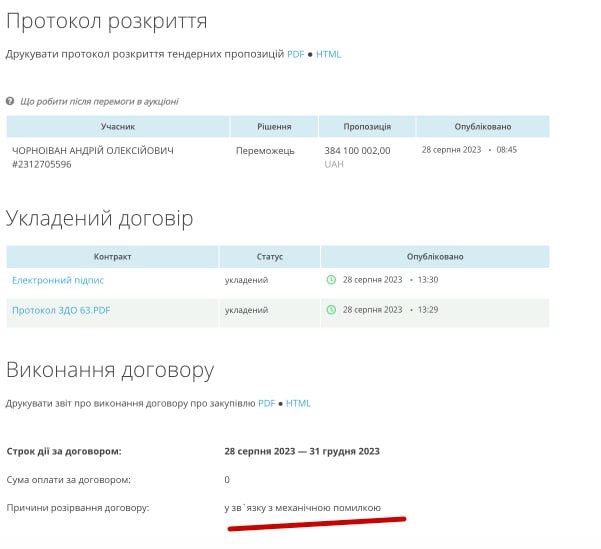Image resolution: width=601 pixels, height=549 pixels.
Task: Click clock icon beside 13:29 publication time
Action: point(331,310)
